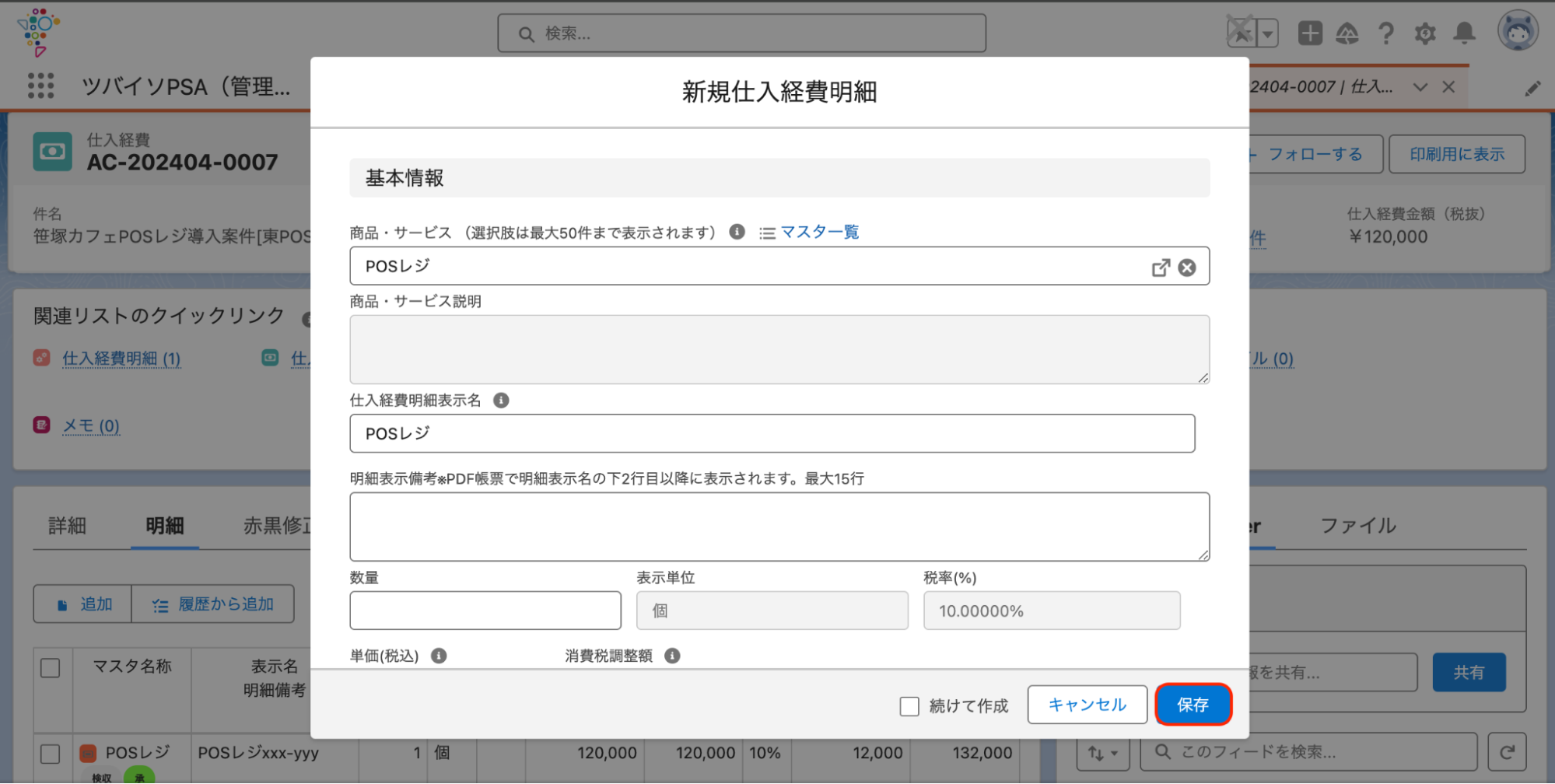Screen dimensions: 1555x784
Task: Click info icon beside 単価(税込)
Action: tap(439, 656)
